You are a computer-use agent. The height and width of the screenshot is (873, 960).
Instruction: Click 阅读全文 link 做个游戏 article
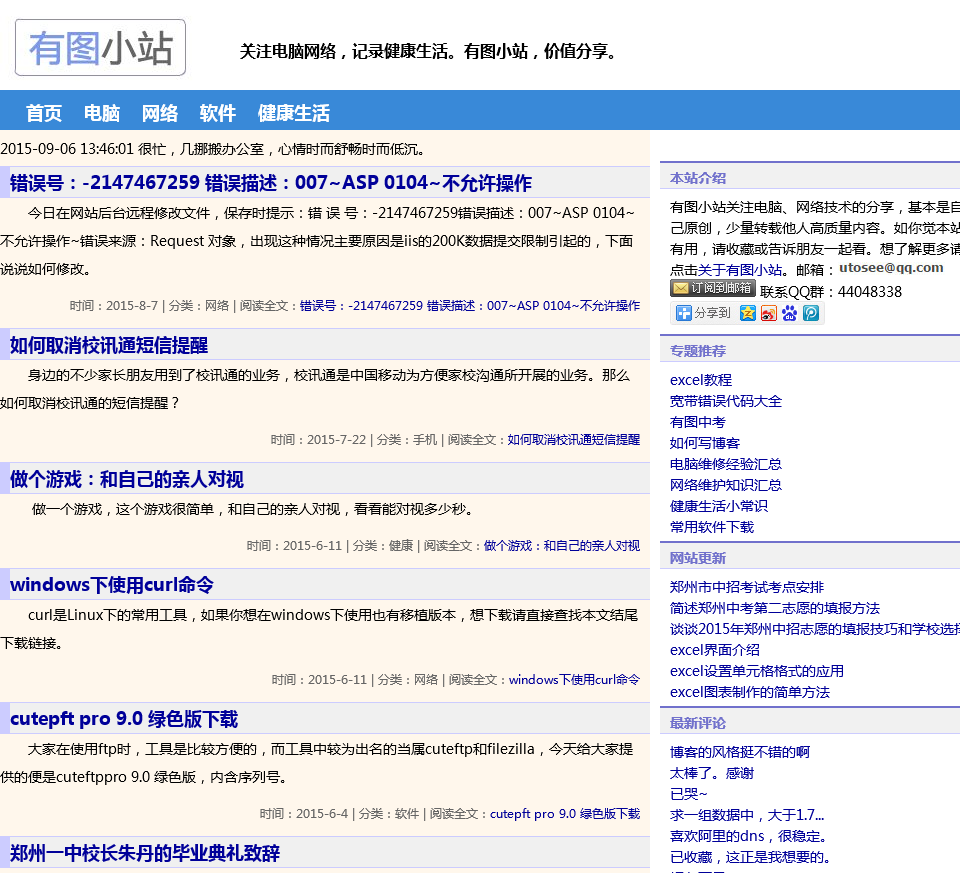(562, 545)
